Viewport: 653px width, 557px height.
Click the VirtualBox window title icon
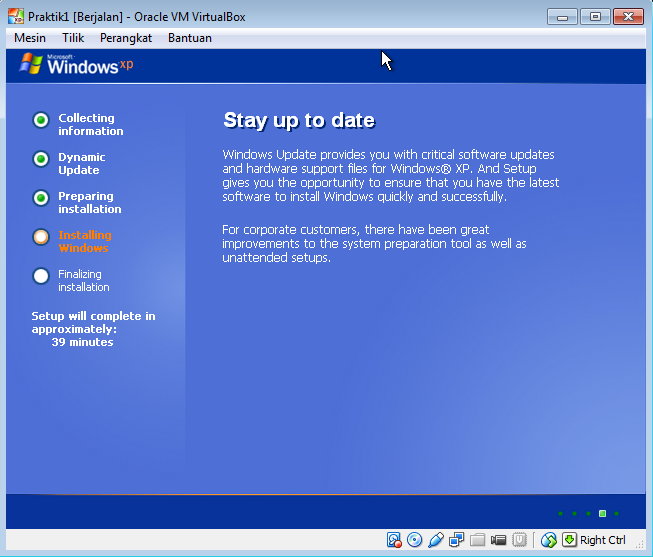pos(16,17)
